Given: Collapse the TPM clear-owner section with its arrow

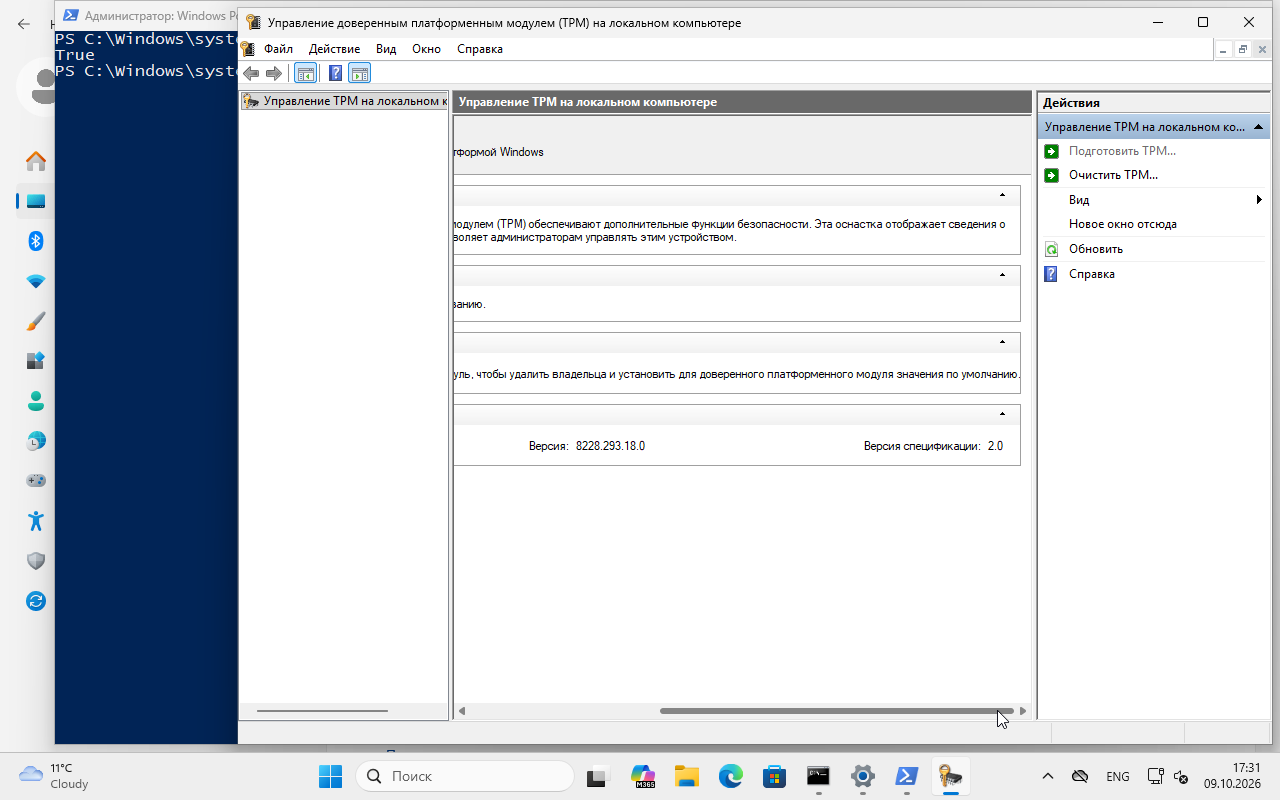Looking at the screenshot, I should (x=1002, y=343).
